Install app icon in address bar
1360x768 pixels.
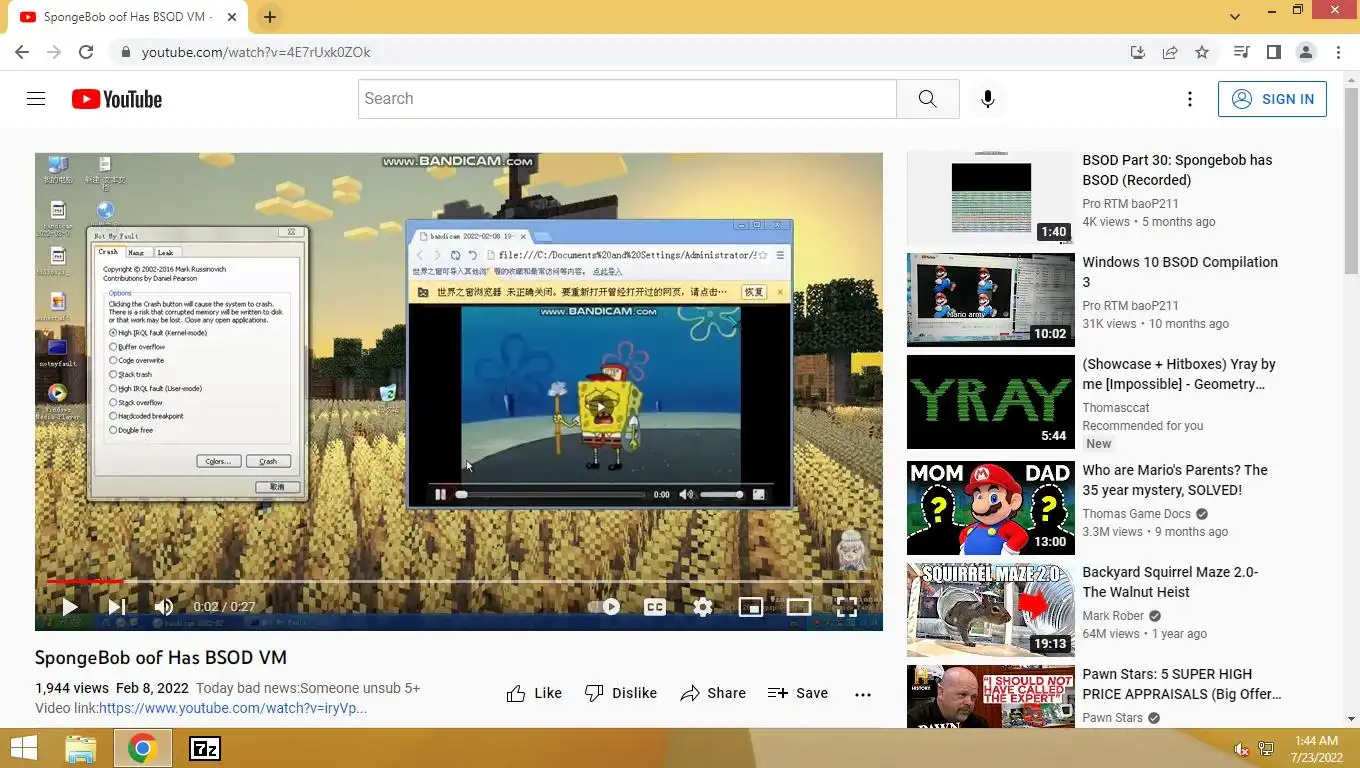(1137, 52)
